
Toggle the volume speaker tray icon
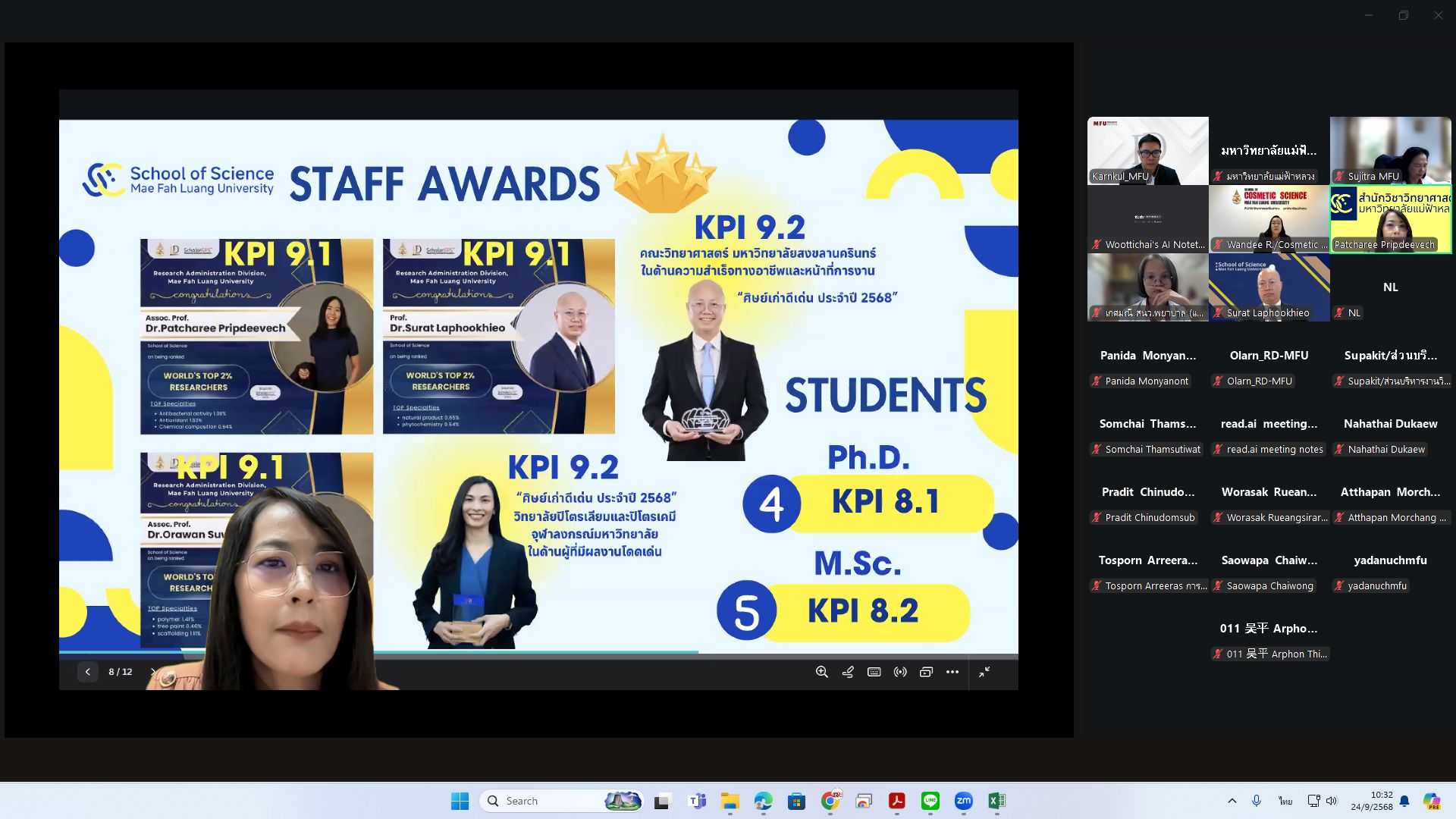point(1332,801)
